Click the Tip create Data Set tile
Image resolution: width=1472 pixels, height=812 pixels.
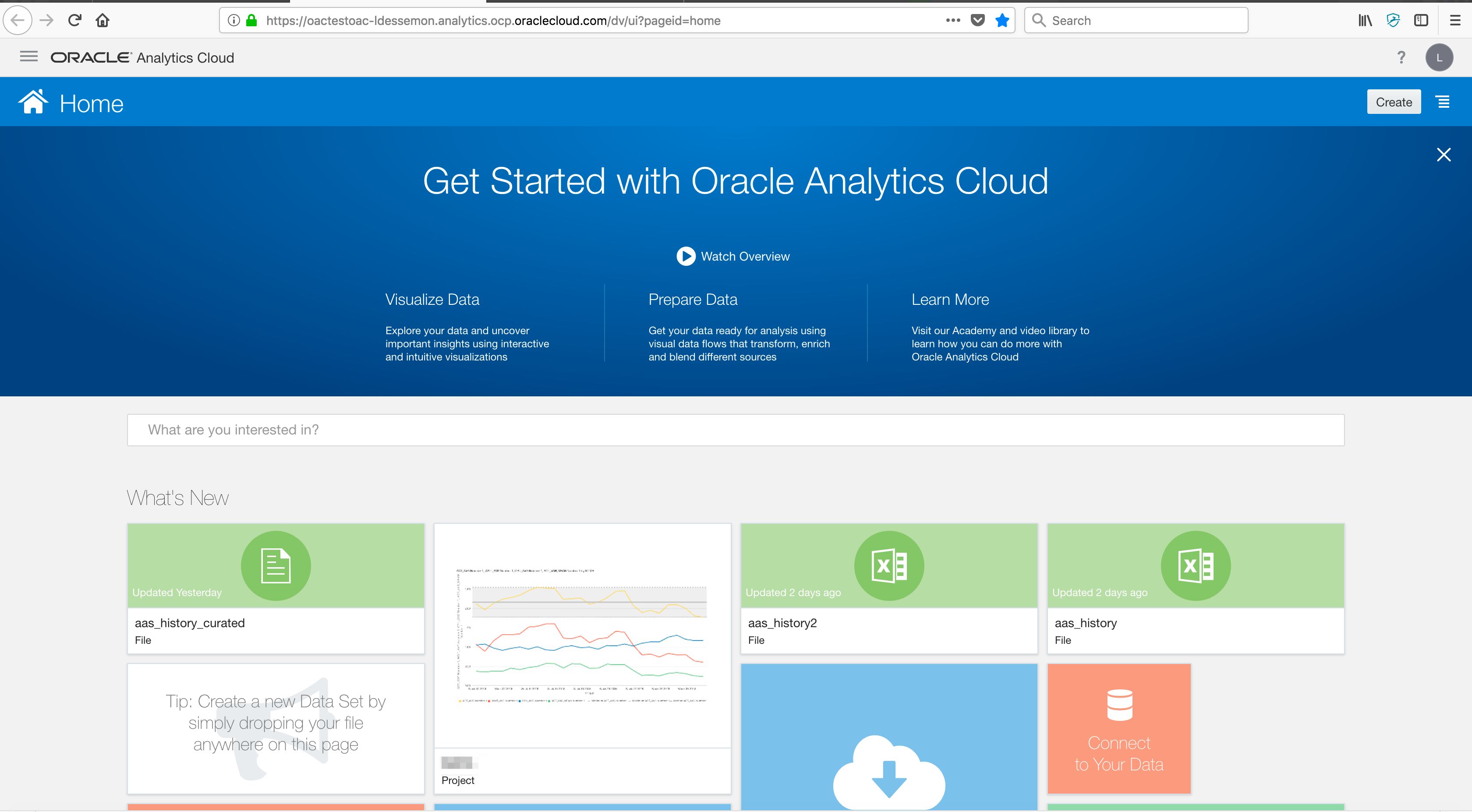pos(276,728)
